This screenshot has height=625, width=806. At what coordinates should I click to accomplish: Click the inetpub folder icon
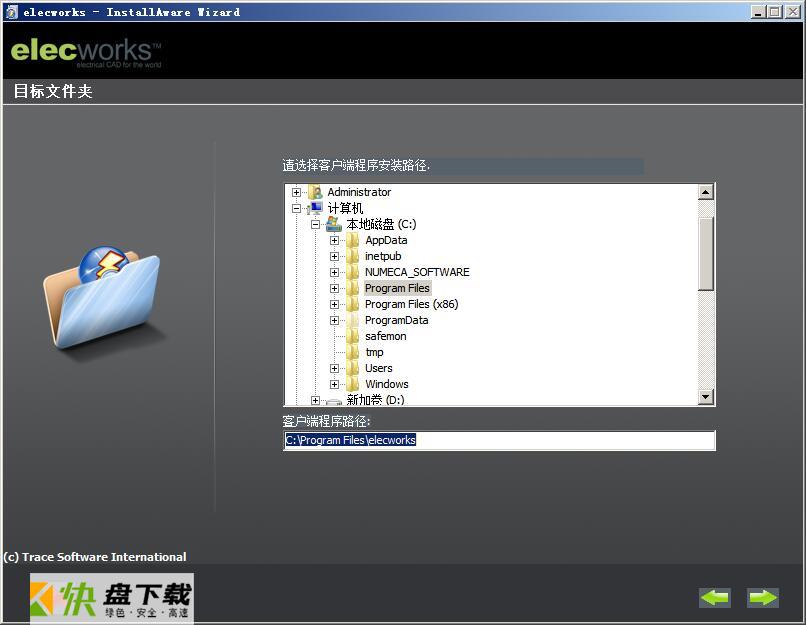[x=353, y=256]
